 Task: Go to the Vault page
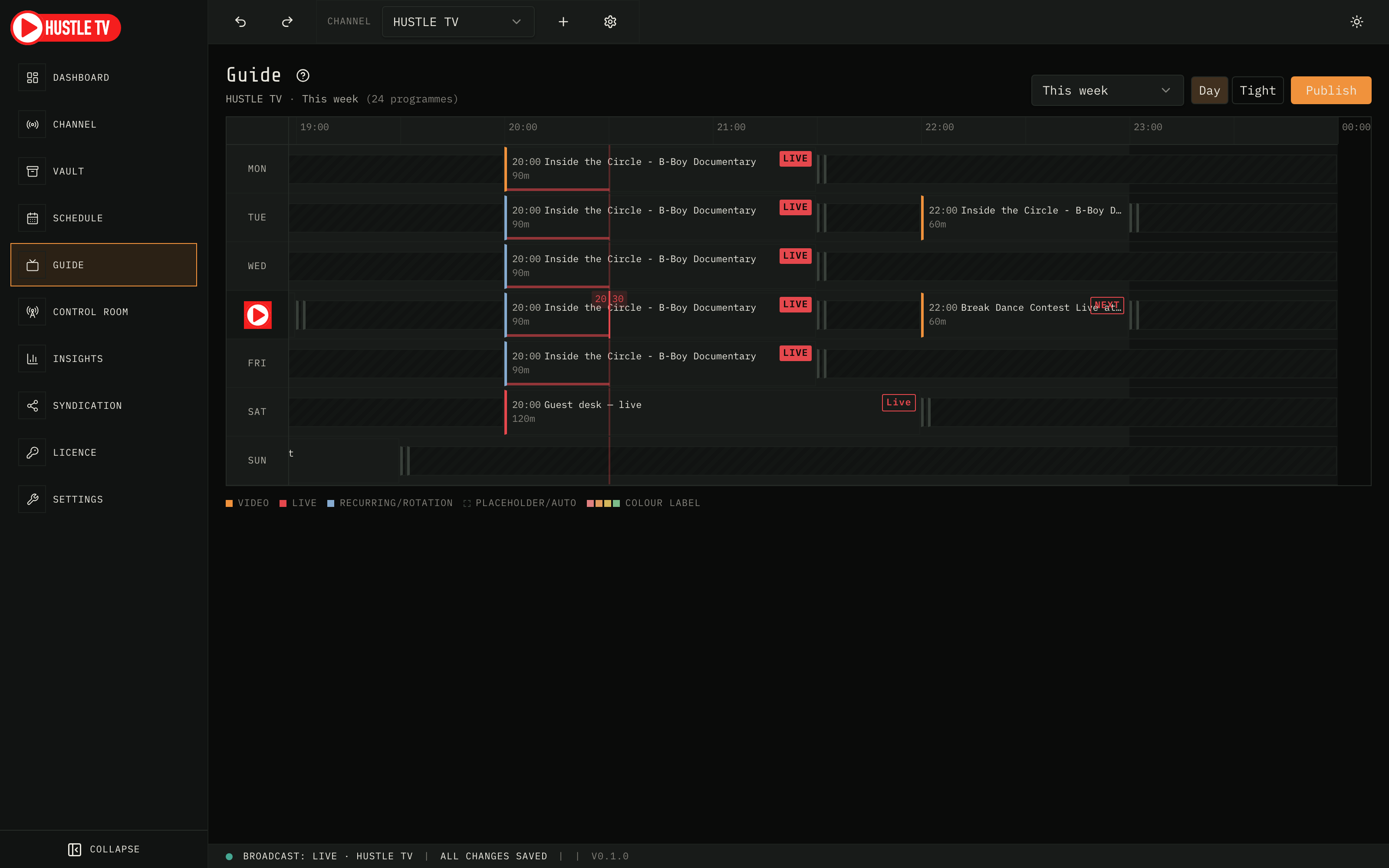click(x=103, y=171)
